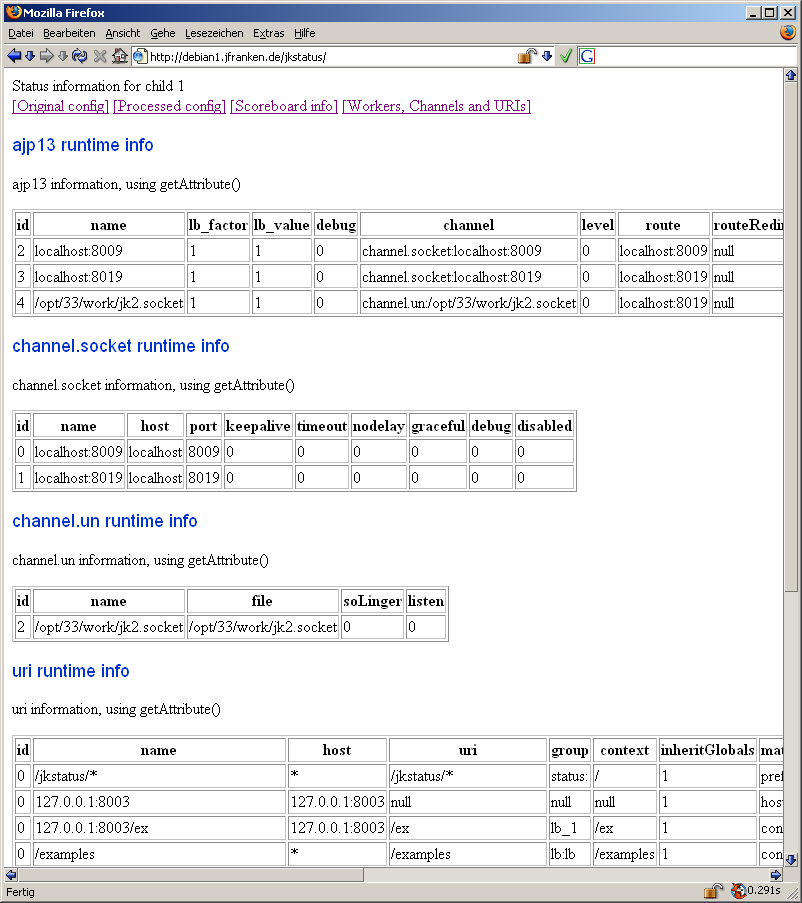Click 'lb_factor' column header in ajp13 table
Viewport: 802px width, 903px height.
pyautogui.click(x=218, y=225)
